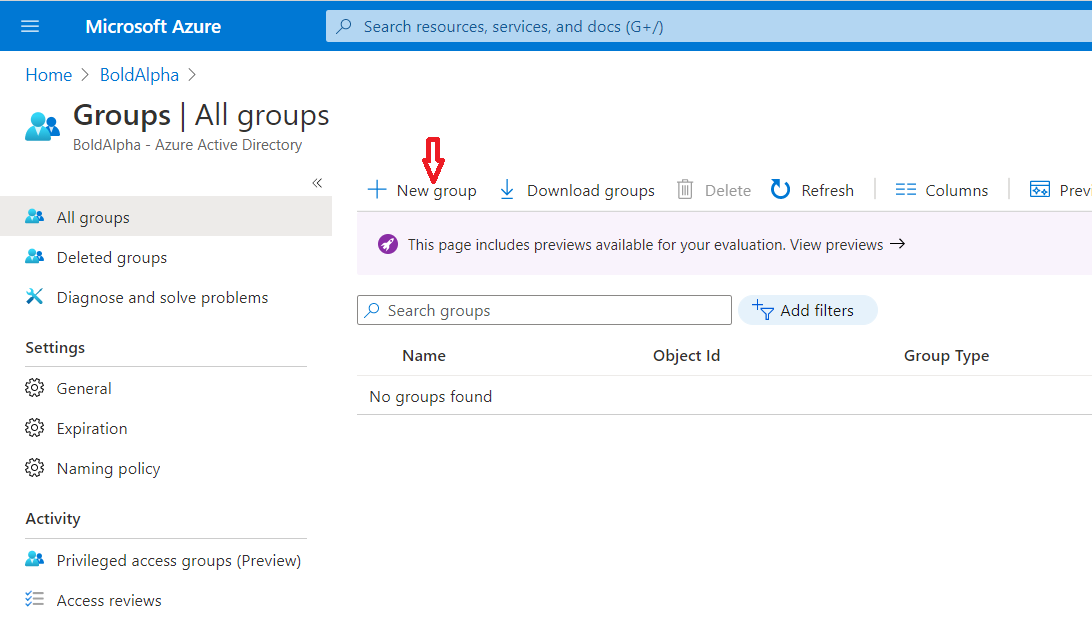Click the Columns list icon
Screen dimensions: 1092x627
point(905,189)
